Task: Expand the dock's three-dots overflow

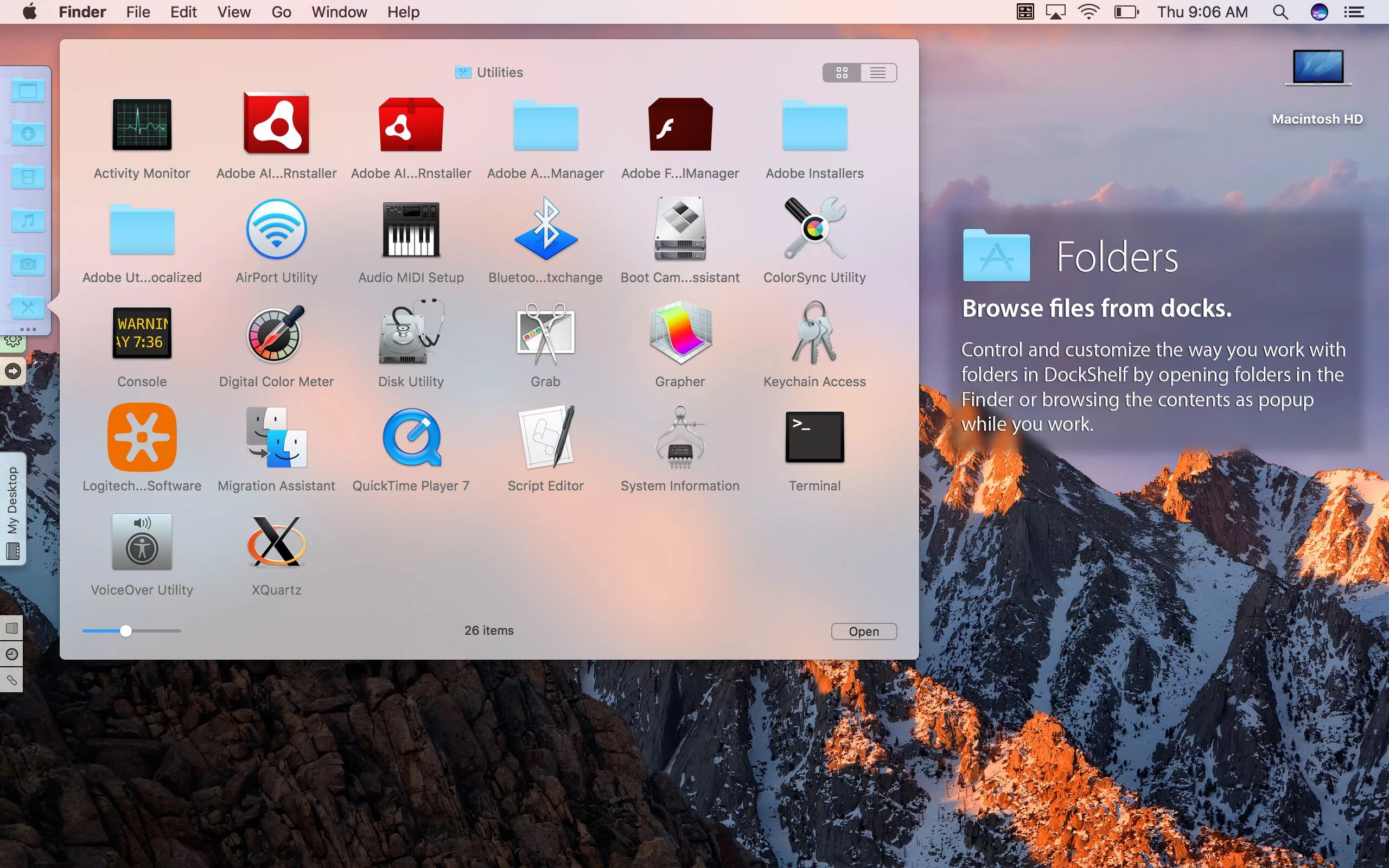Action: (x=28, y=329)
